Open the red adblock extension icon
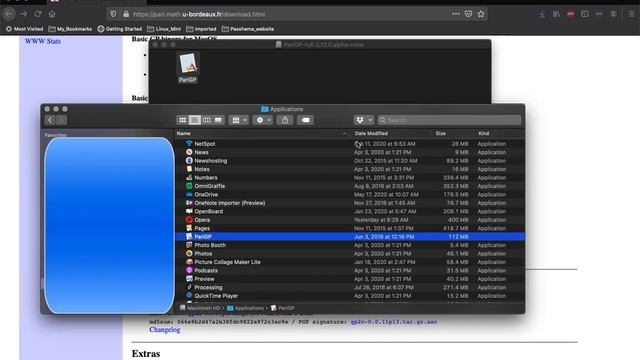 pyautogui.click(x=570, y=14)
